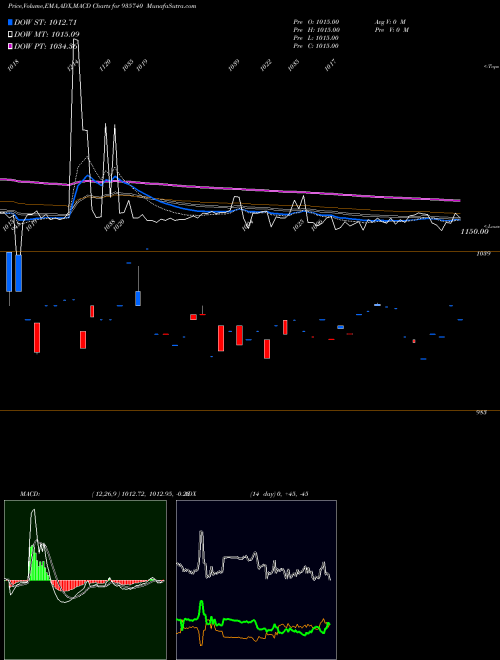
Task: Click the first red candle after the blue candles
Action: click(37, 338)
